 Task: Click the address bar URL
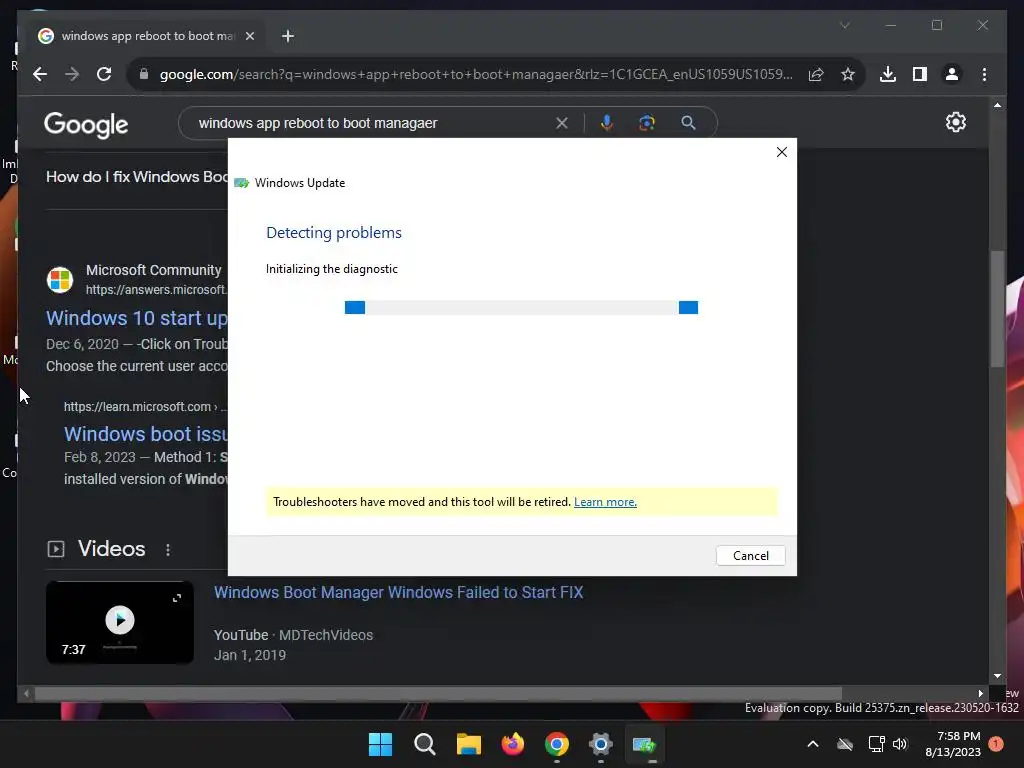(476, 74)
